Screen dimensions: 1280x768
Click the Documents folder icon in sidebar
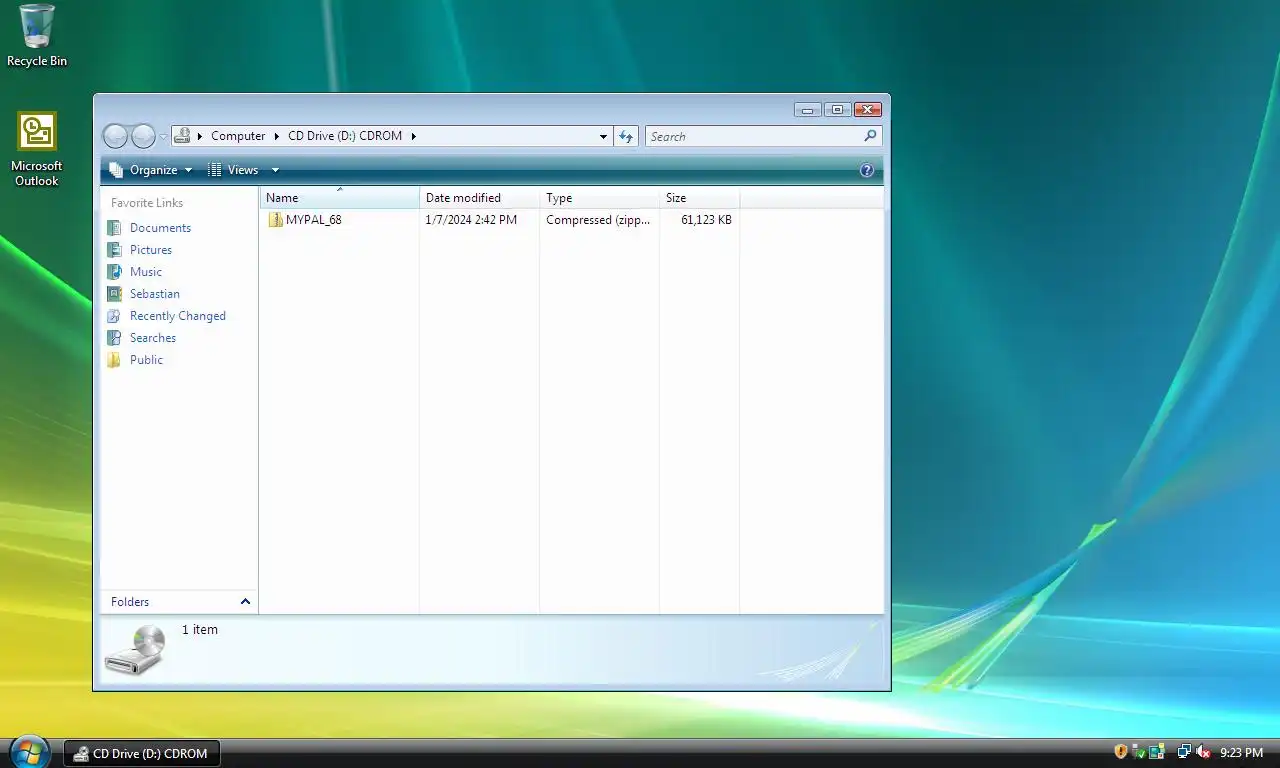pos(114,228)
